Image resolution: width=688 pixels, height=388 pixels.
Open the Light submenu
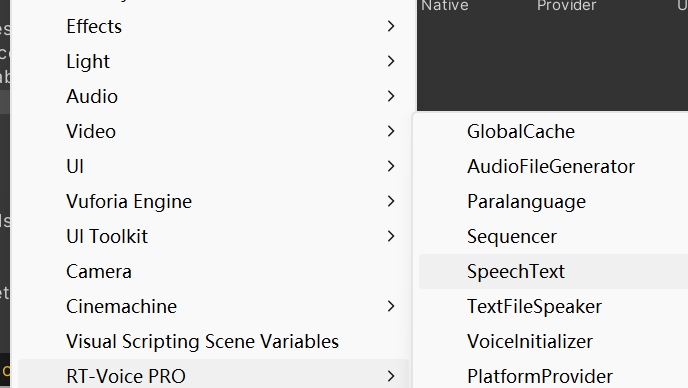[213, 61]
